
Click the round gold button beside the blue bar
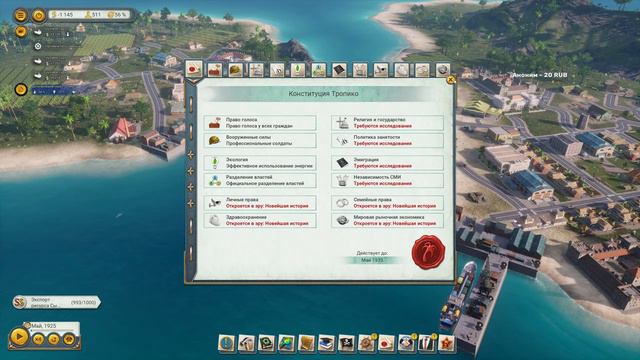pyautogui.click(x=21, y=89)
